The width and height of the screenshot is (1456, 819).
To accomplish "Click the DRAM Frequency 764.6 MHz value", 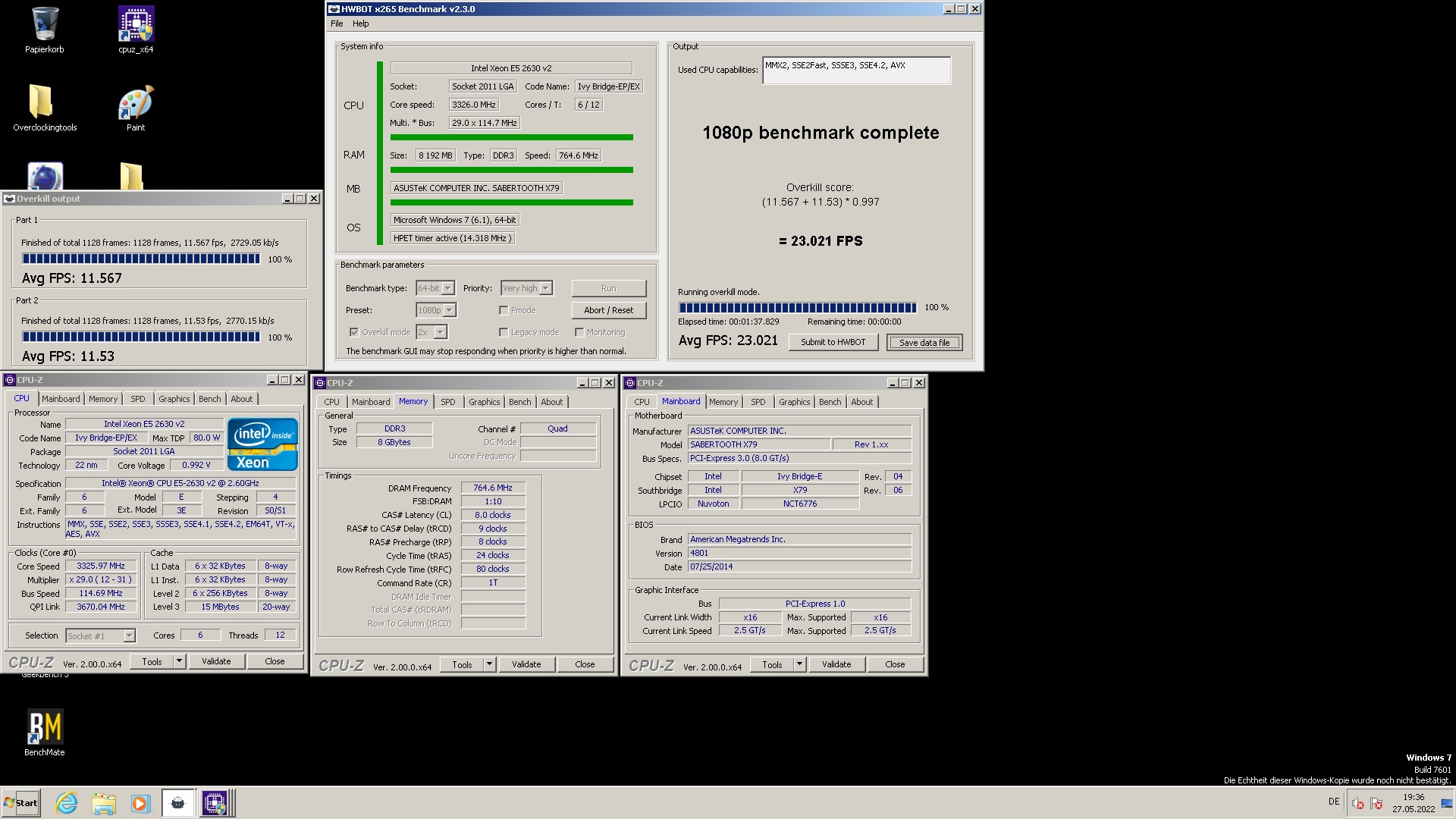I will click(493, 488).
